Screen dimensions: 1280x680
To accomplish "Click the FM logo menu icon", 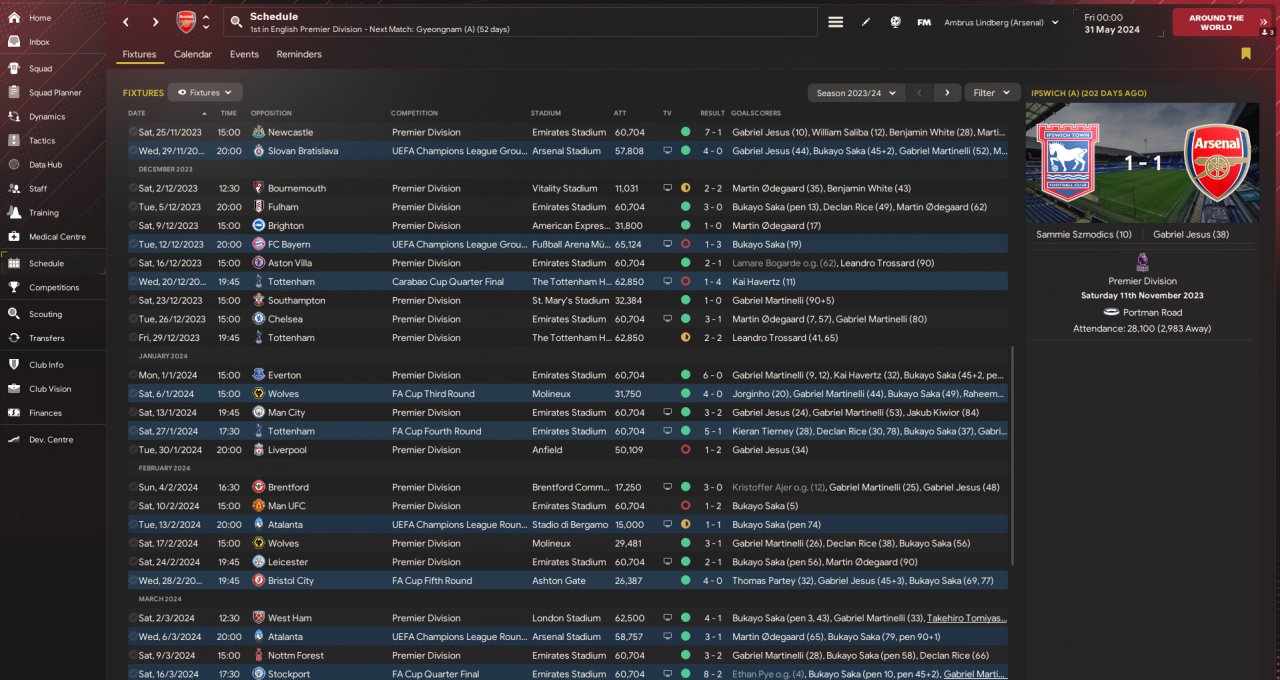I will coord(924,22).
